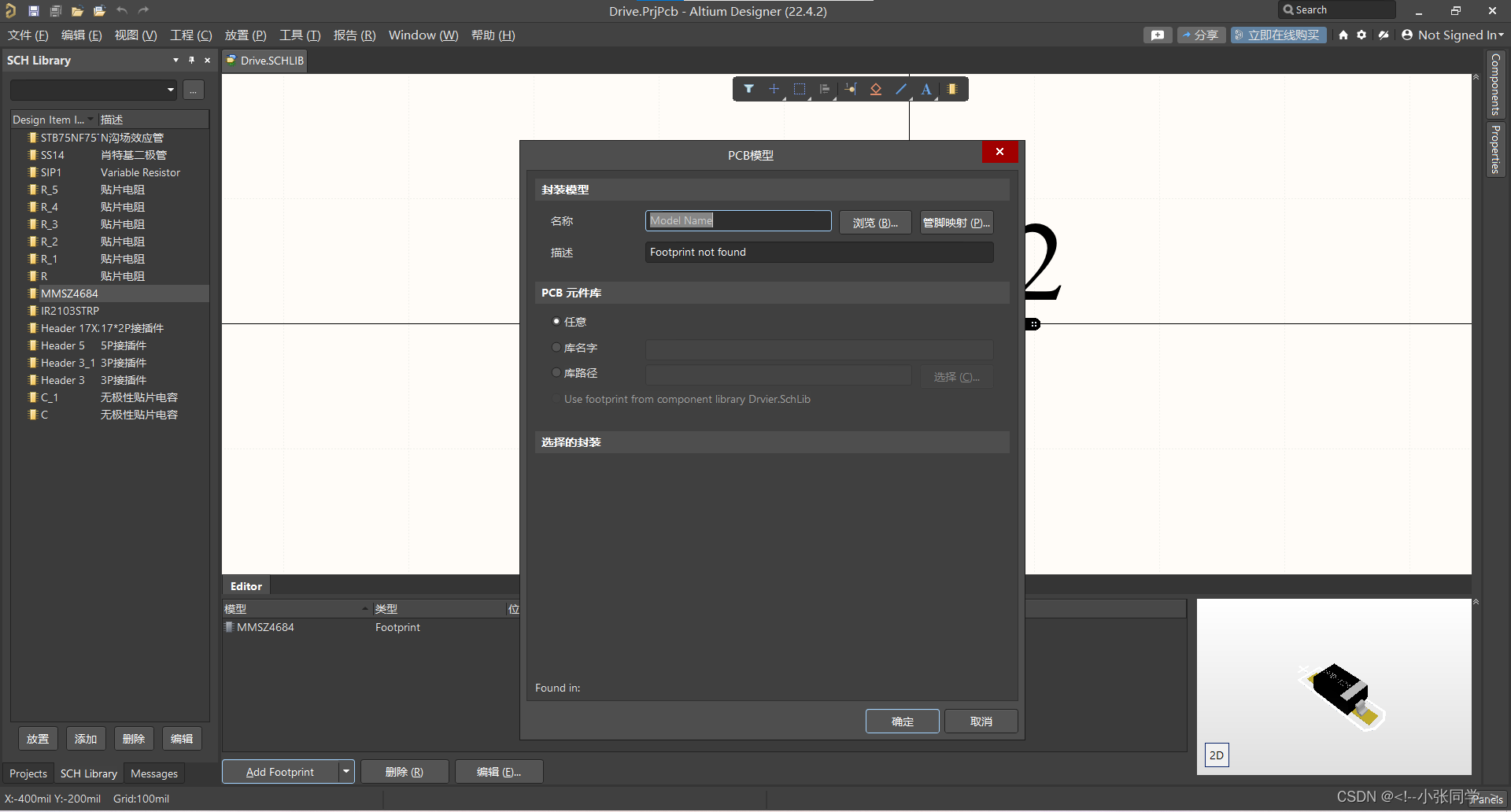The width and height of the screenshot is (1511, 812).
Task: Switch preview to 2D view
Action: pos(1217,755)
